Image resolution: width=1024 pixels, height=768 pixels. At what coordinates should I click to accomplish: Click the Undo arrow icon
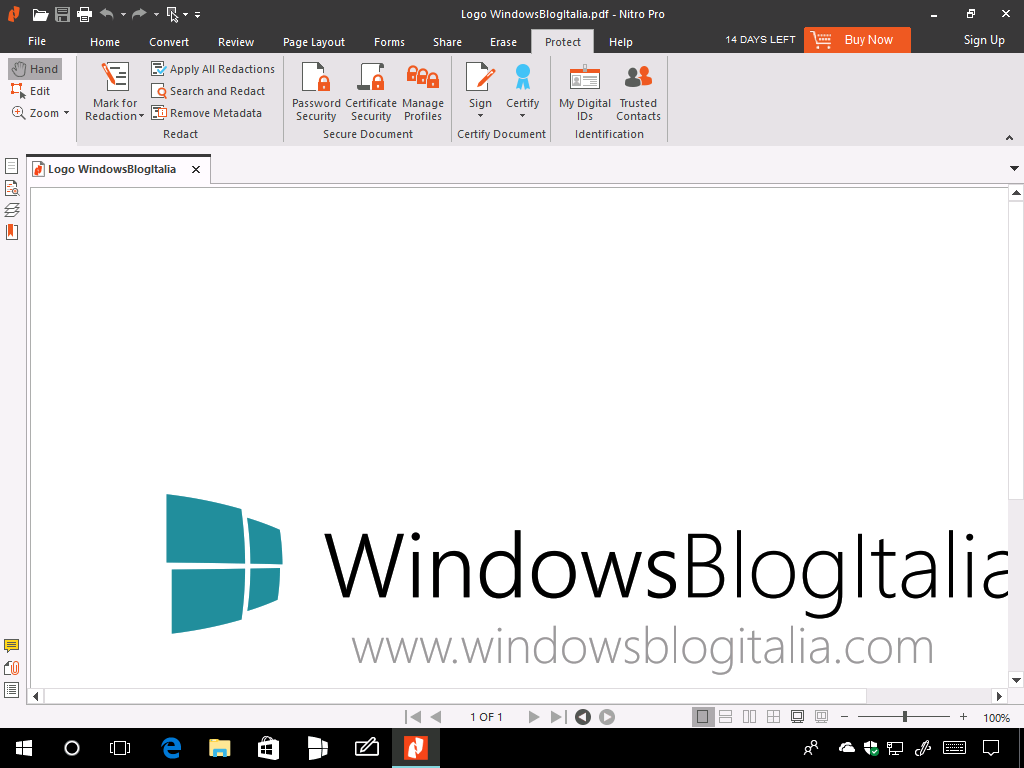107,14
